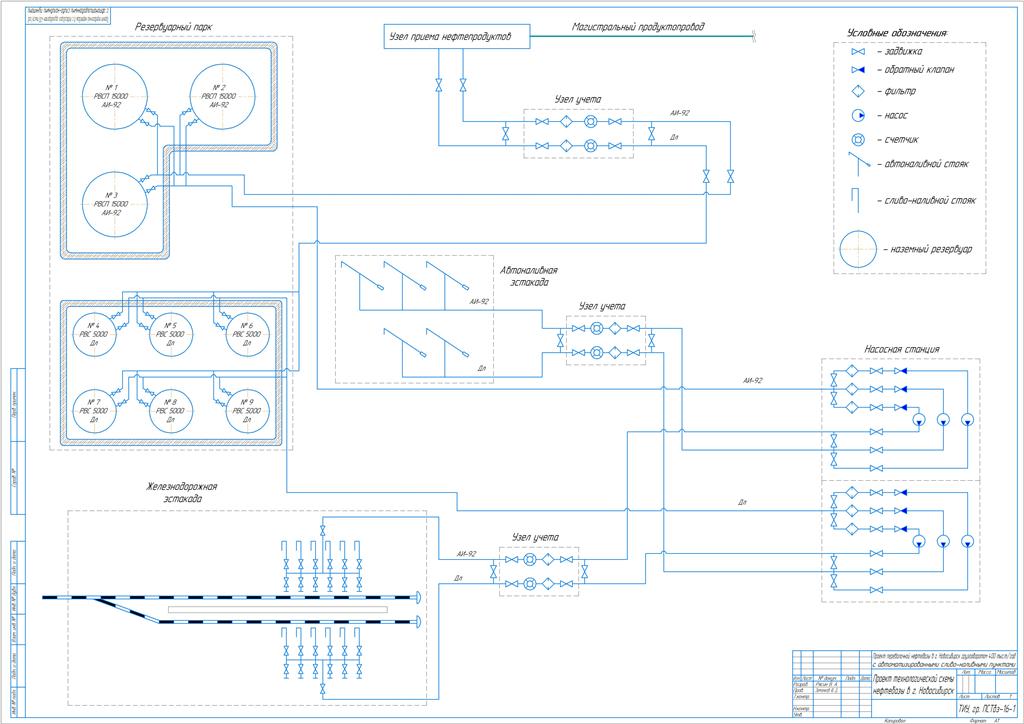
Task: Pick the truck loading riser legend symbol
Action: tap(859, 164)
